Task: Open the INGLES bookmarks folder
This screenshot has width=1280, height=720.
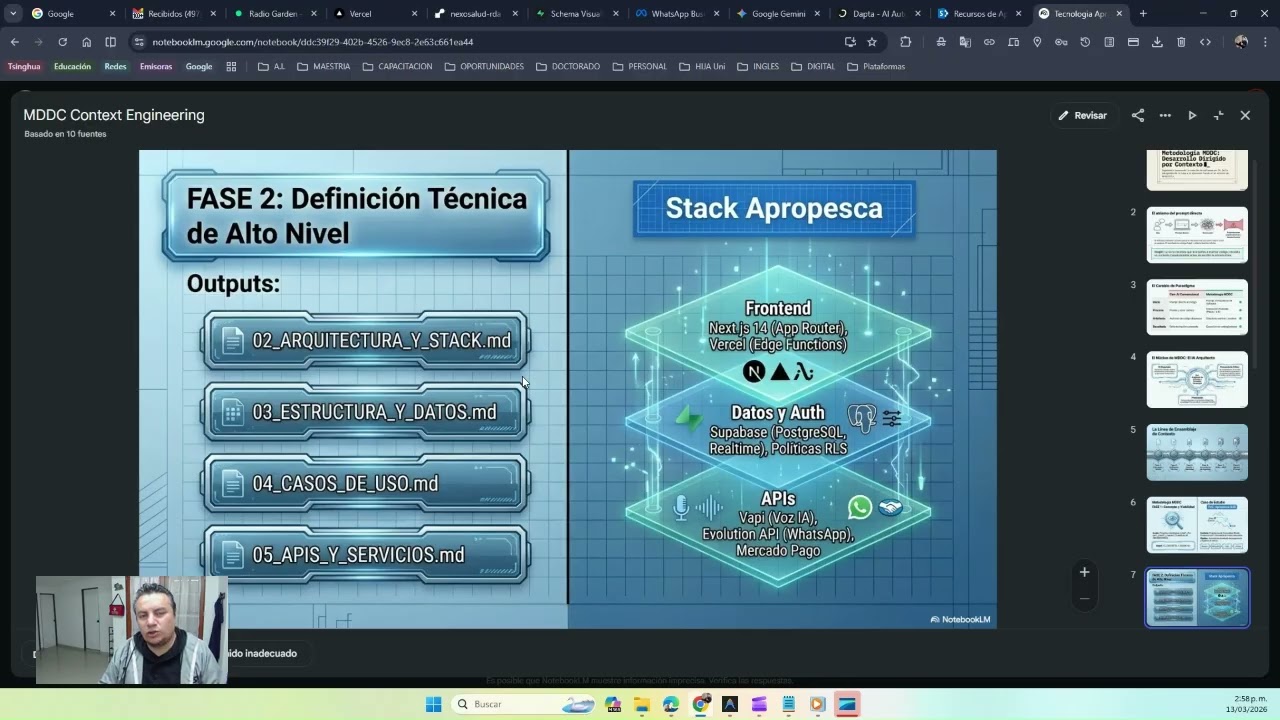Action: coord(757,67)
